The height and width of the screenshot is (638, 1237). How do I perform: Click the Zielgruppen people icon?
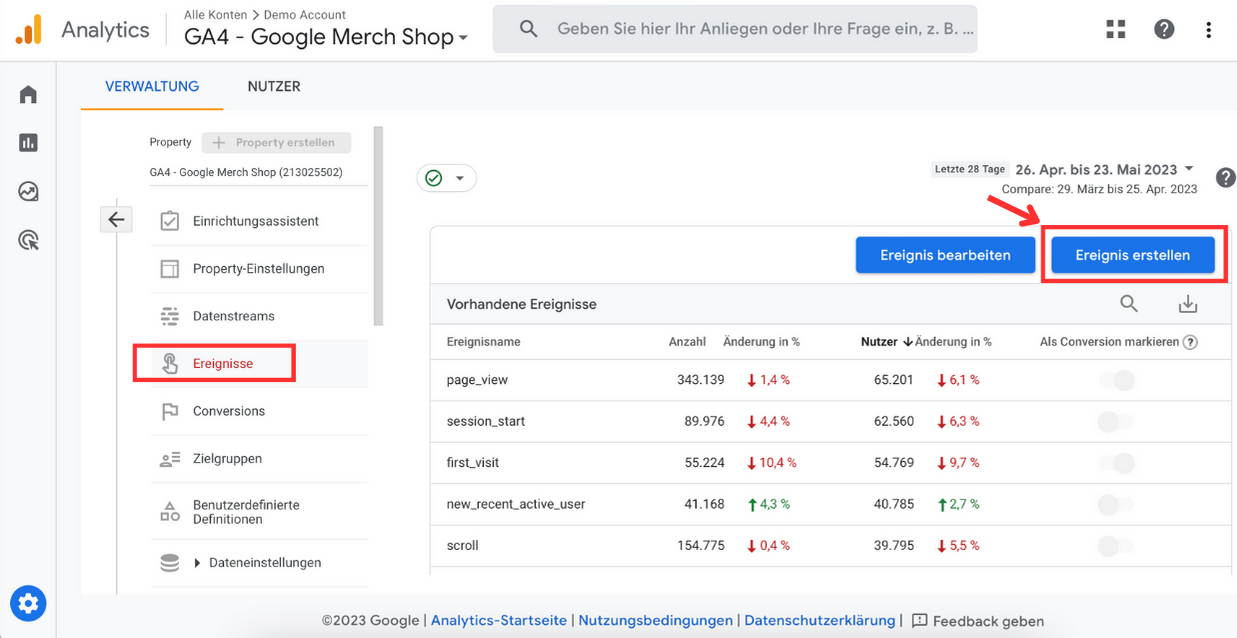pyautogui.click(x=170, y=459)
